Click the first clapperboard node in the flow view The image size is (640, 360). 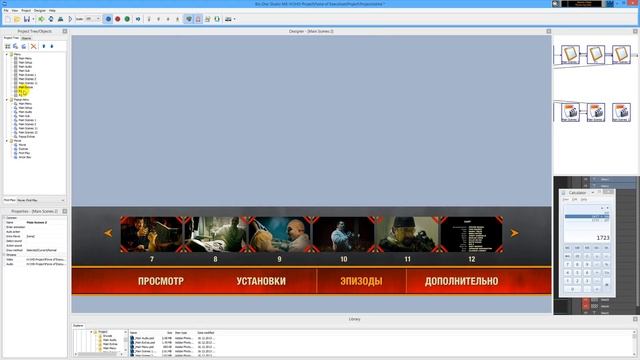click(570, 112)
